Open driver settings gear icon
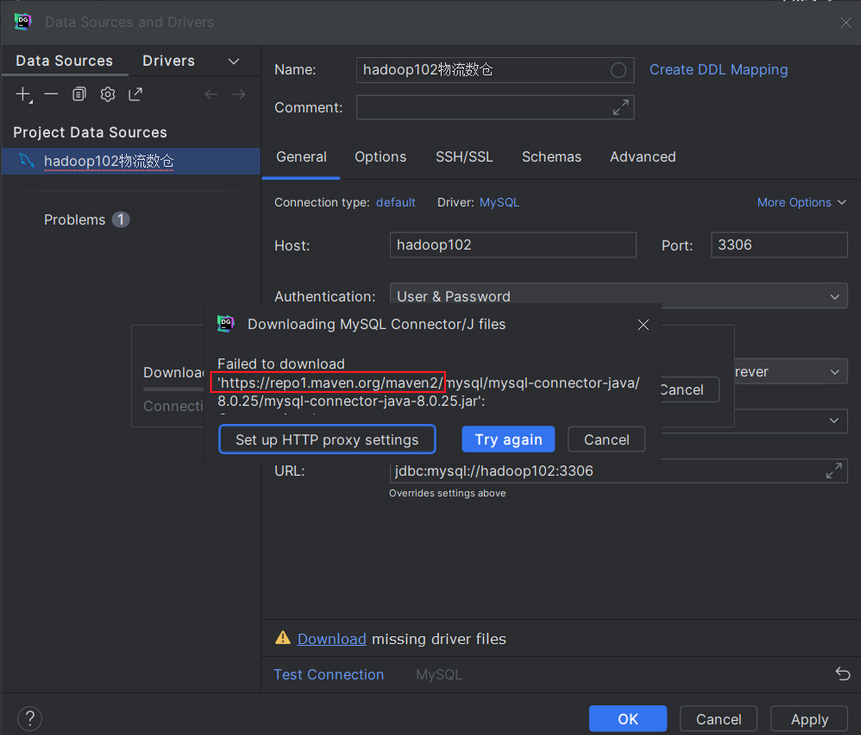Image resolution: width=861 pixels, height=735 pixels. coord(108,94)
